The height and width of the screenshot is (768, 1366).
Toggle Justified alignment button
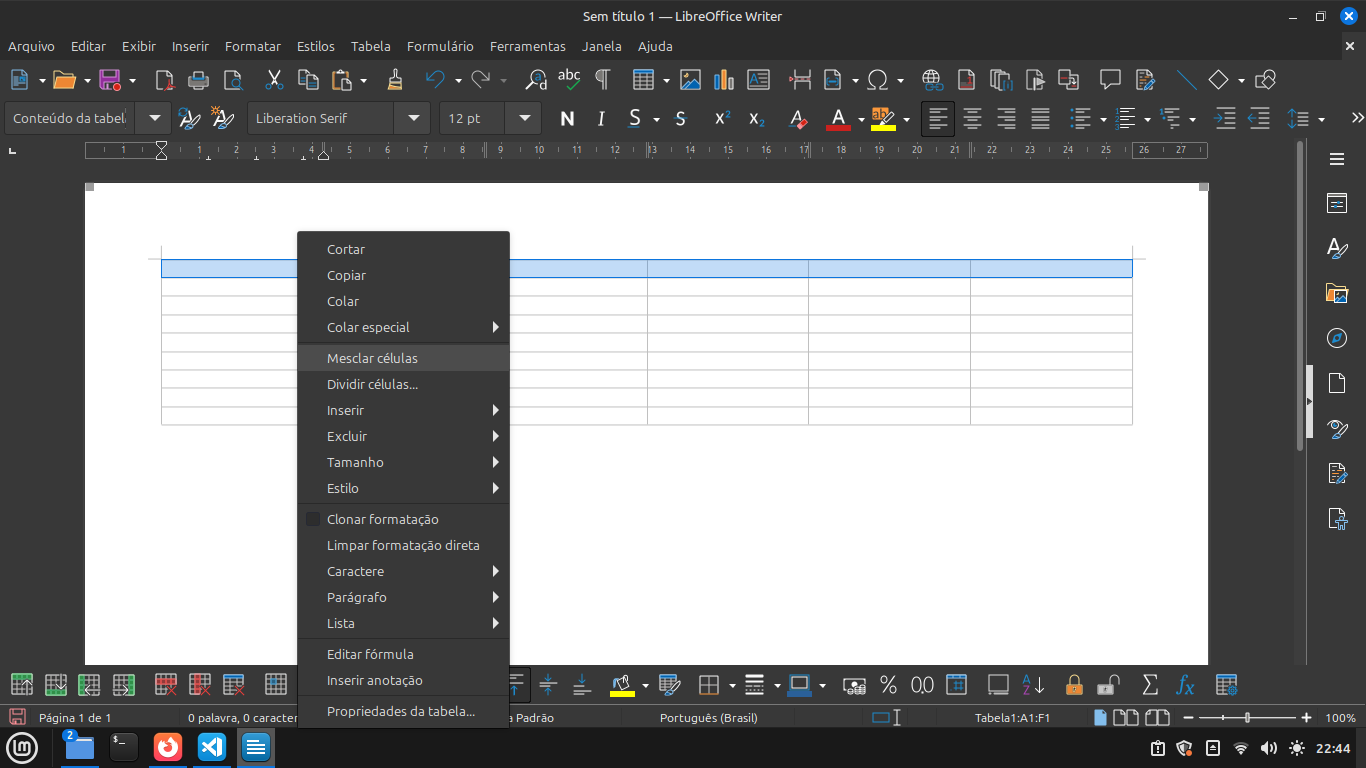click(x=1040, y=119)
